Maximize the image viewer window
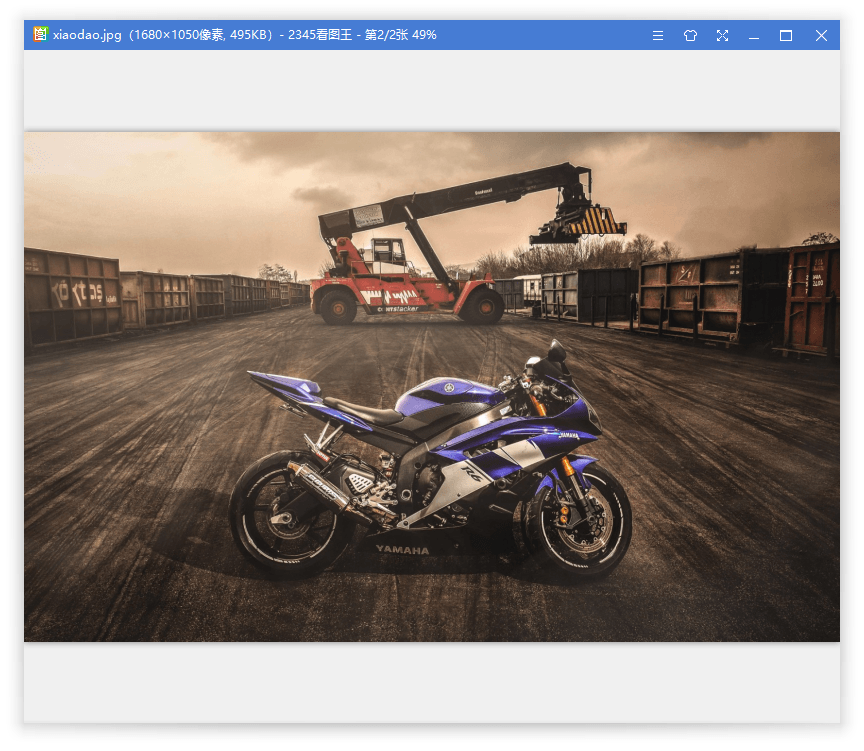 click(786, 35)
